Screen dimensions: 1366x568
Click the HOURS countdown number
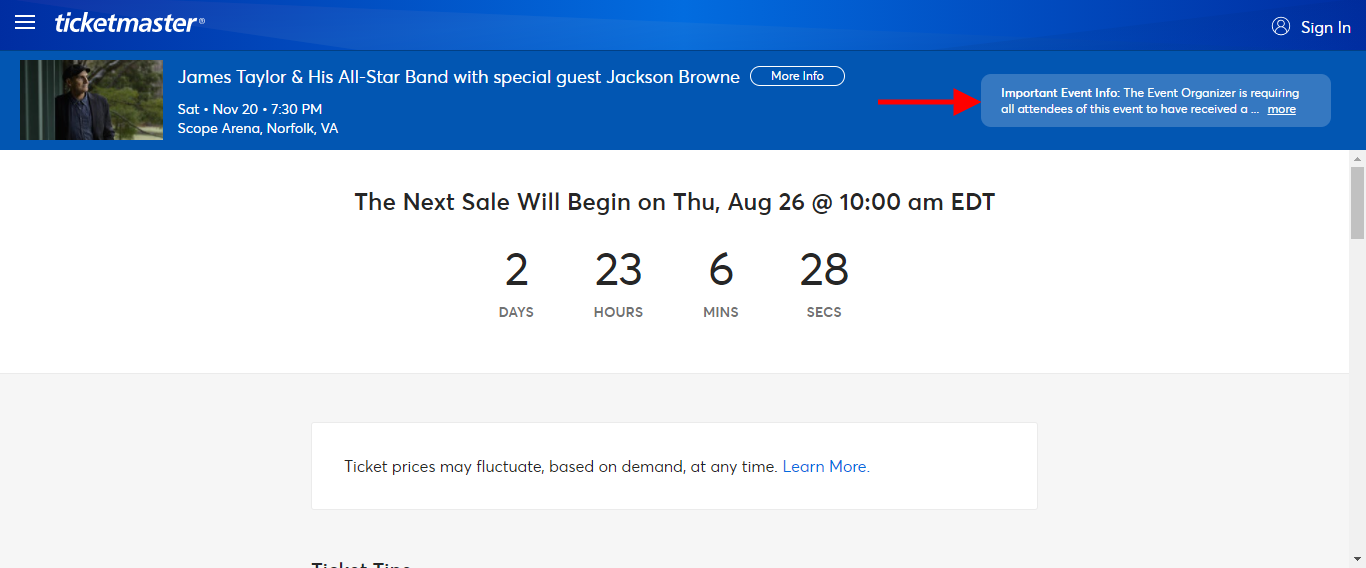coord(618,270)
